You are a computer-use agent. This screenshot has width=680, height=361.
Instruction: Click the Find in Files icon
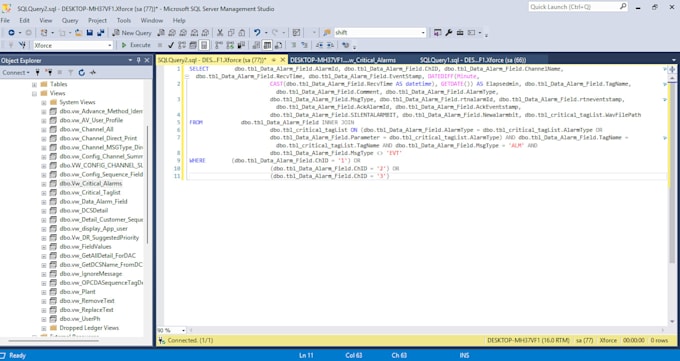[327, 33]
